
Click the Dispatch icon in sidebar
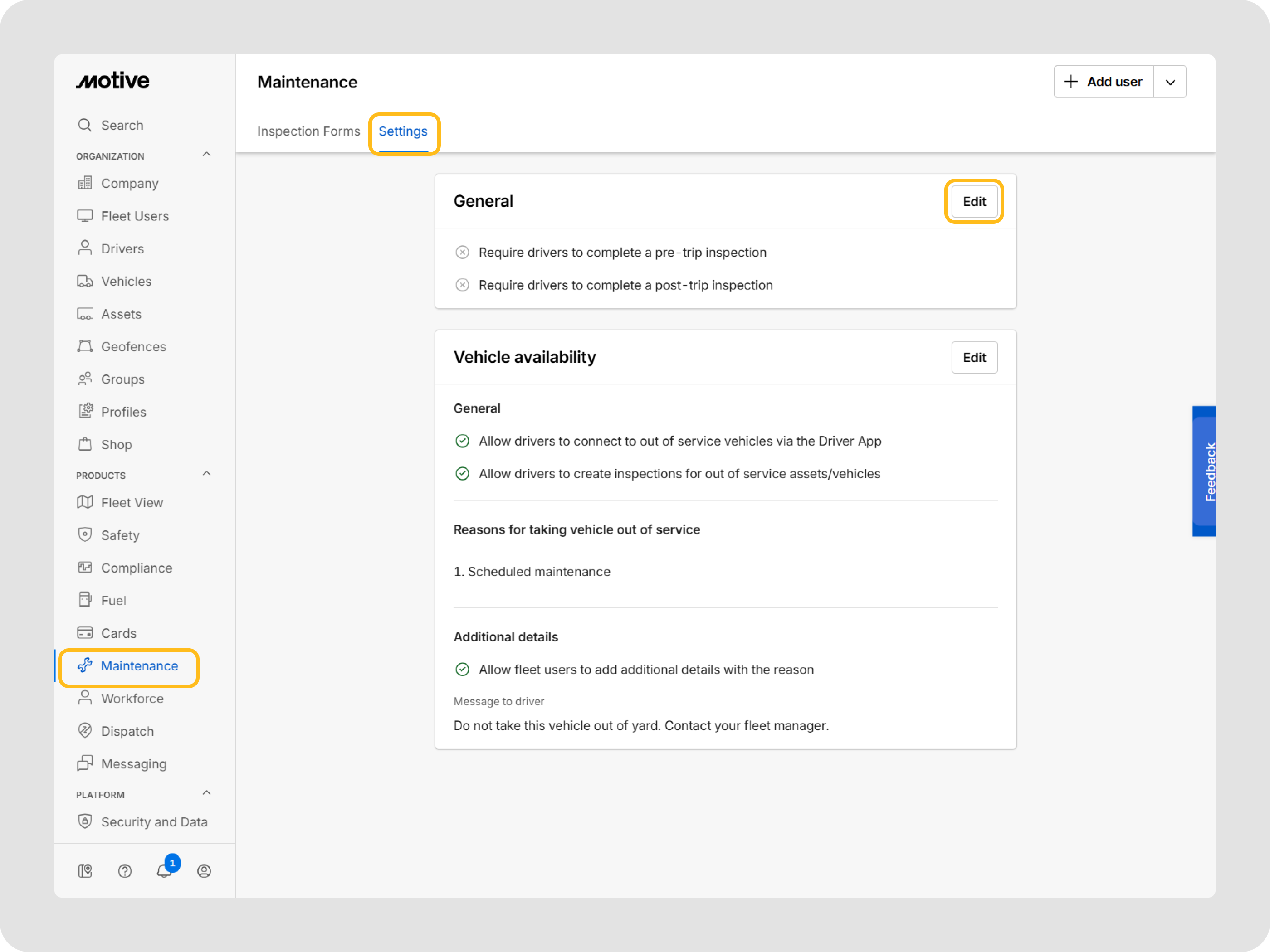[x=85, y=730]
